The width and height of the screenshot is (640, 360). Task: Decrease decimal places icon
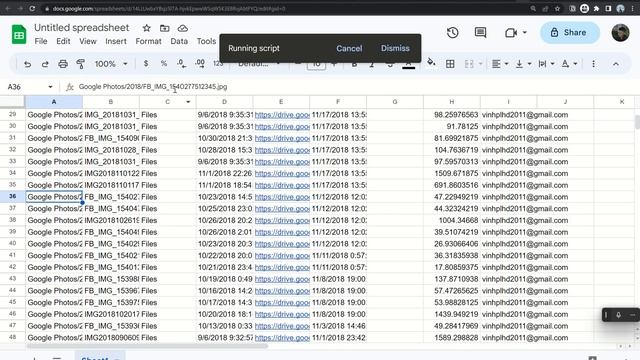coord(182,64)
